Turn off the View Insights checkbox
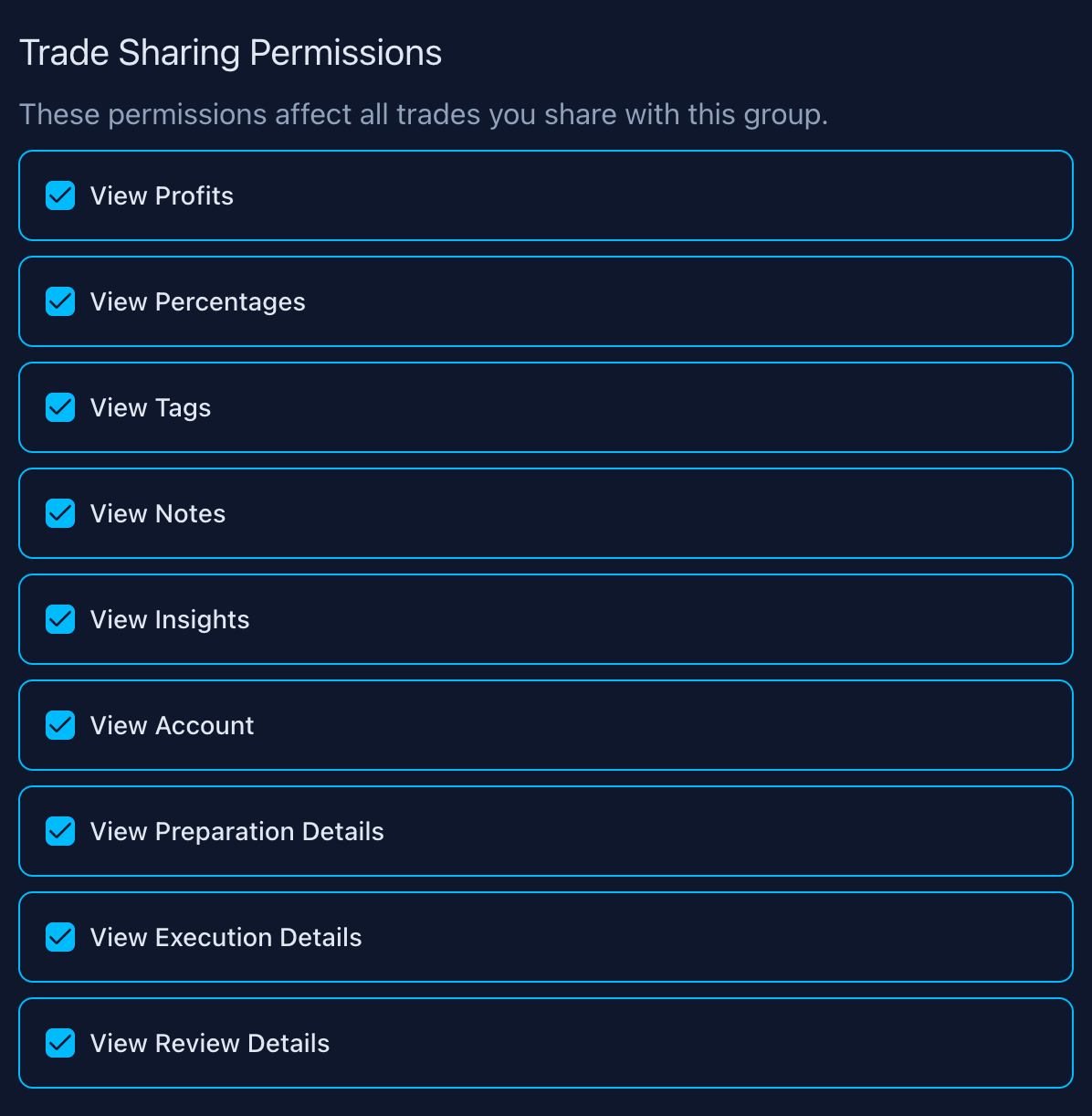 [x=60, y=619]
